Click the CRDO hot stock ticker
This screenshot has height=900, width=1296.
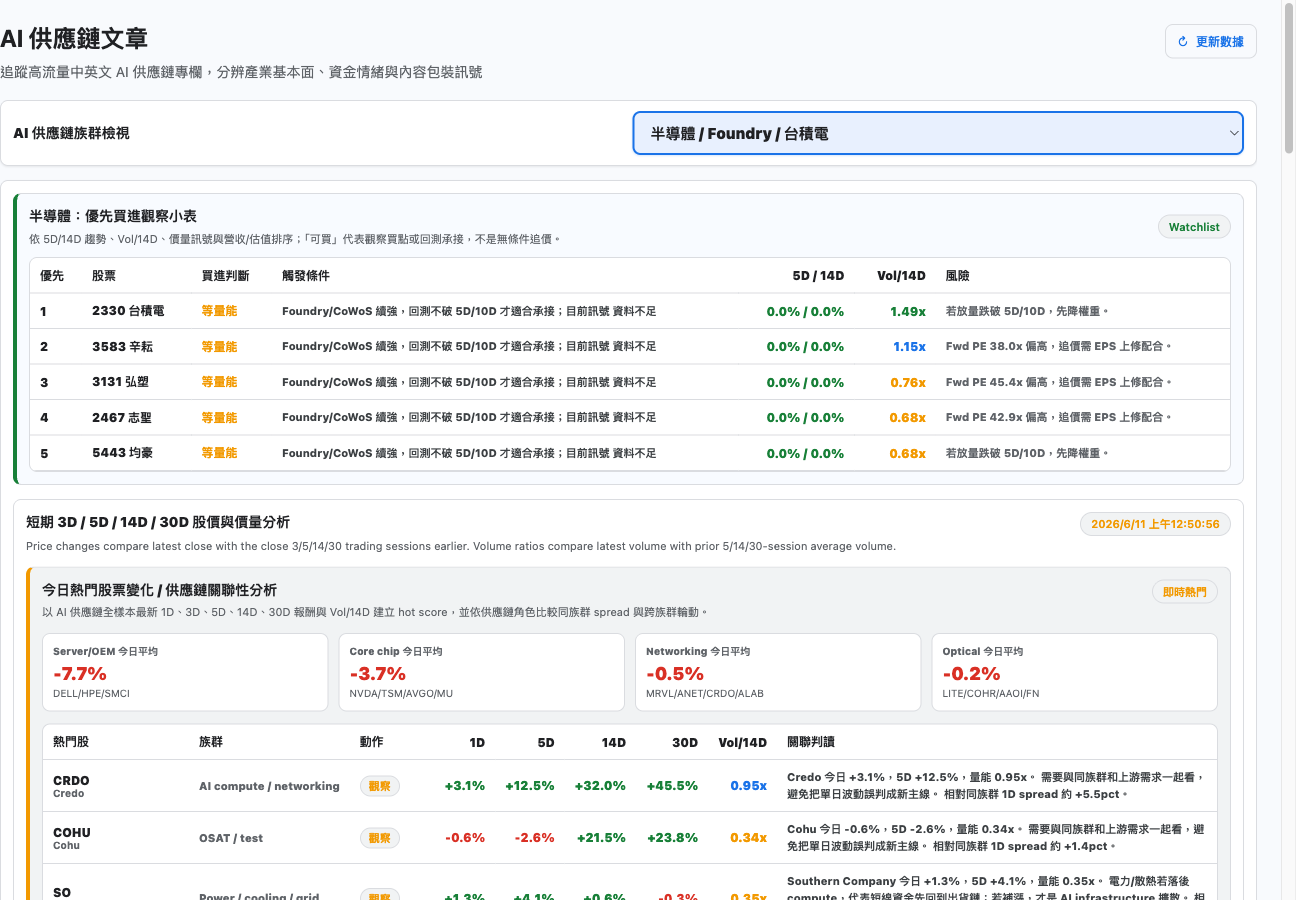(x=71, y=780)
